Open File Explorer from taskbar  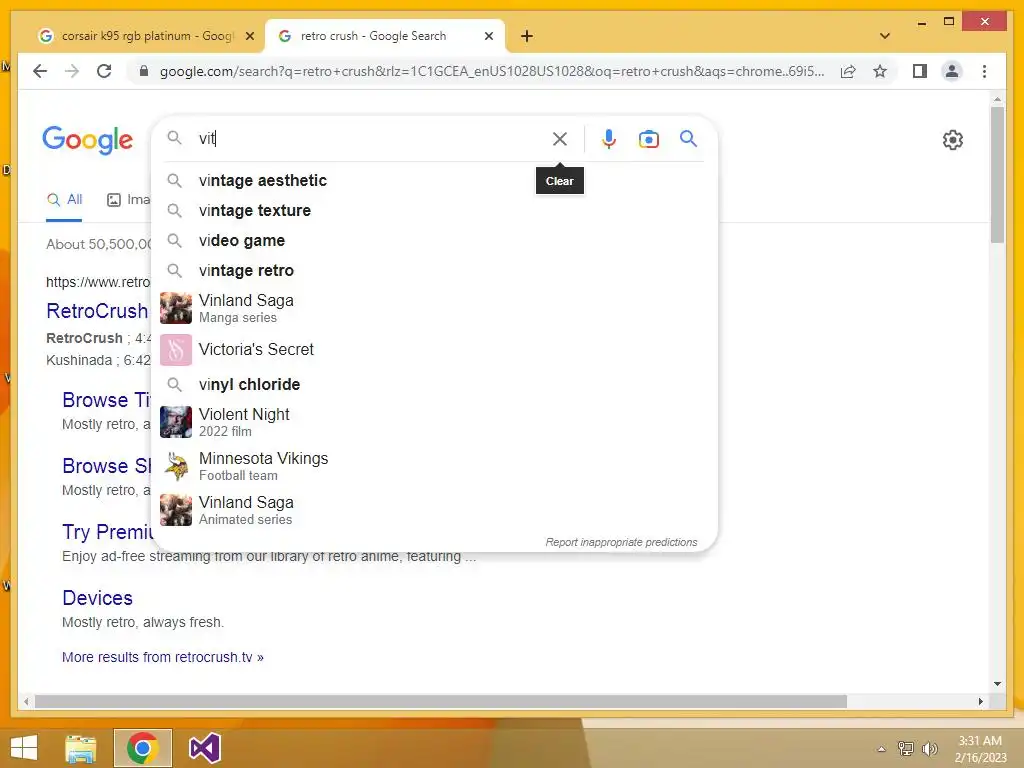coord(81,748)
